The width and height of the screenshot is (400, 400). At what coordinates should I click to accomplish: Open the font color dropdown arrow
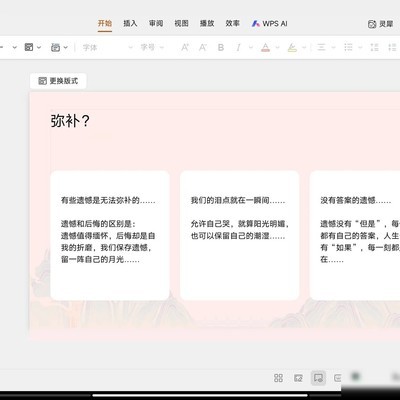click(277, 48)
